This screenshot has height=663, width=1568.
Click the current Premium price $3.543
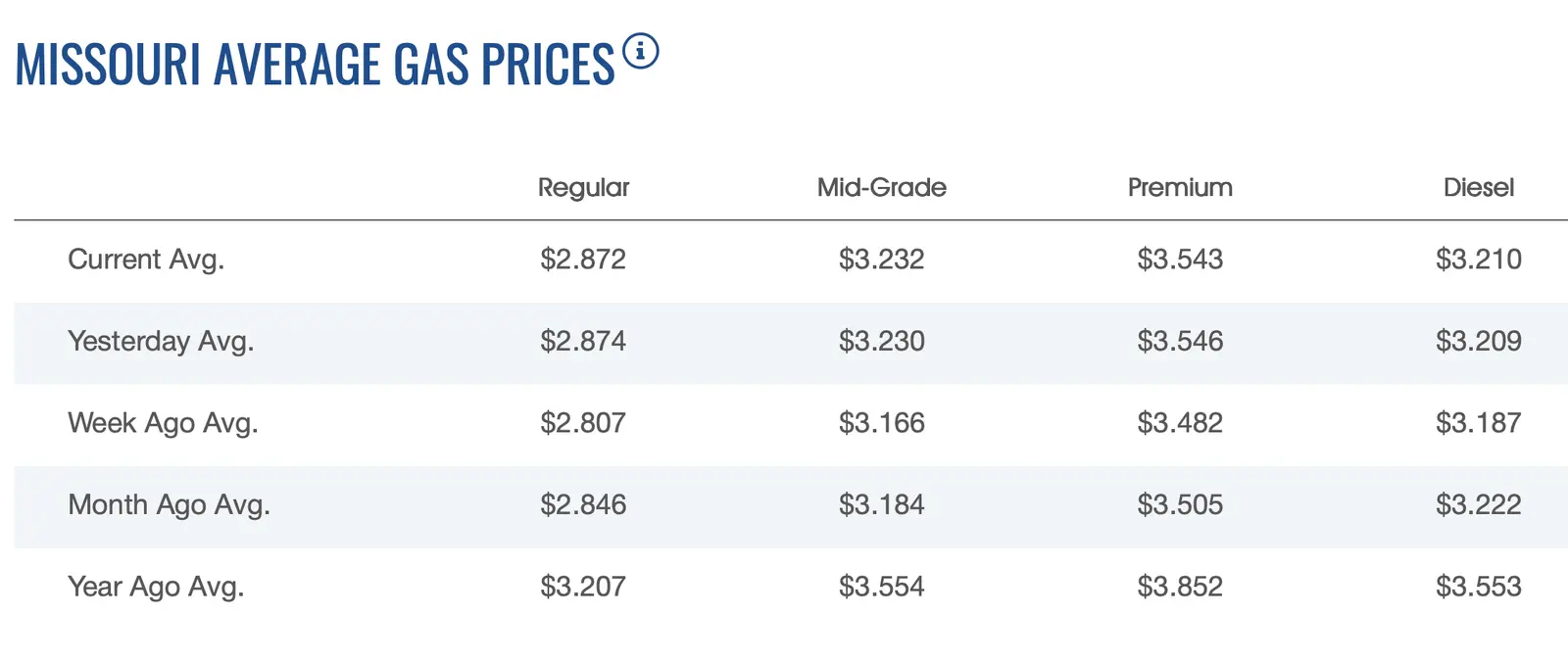click(x=1180, y=260)
